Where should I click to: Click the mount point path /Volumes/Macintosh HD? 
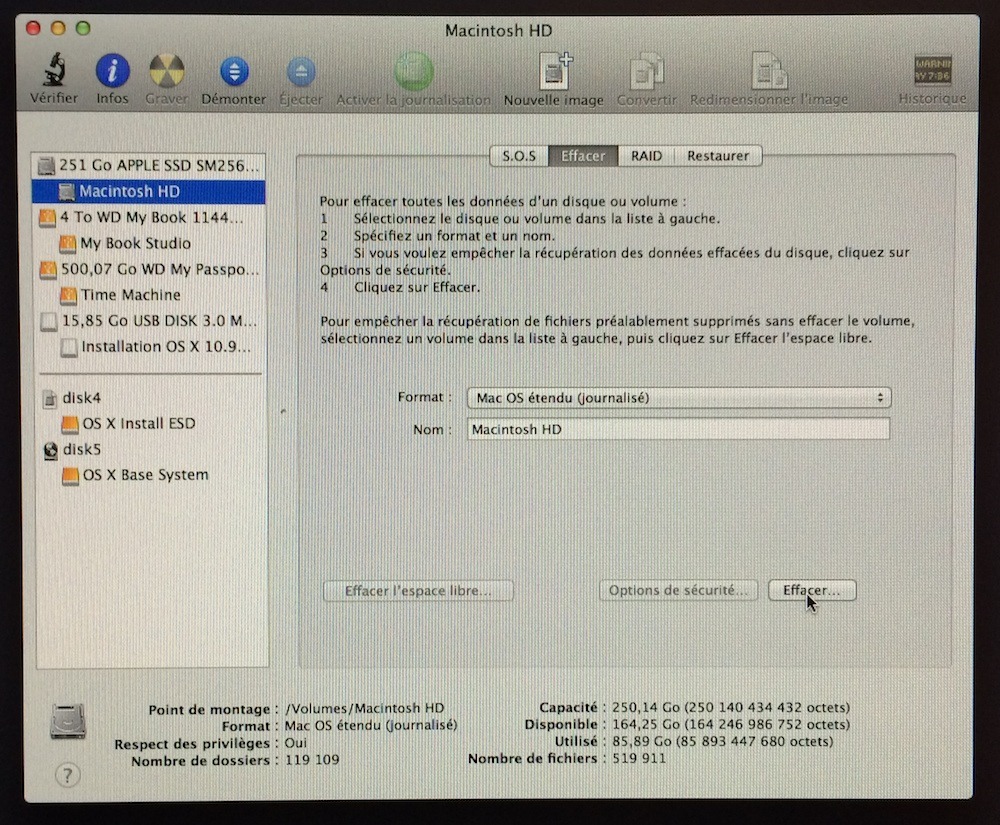pyautogui.click(x=365, y=708)
